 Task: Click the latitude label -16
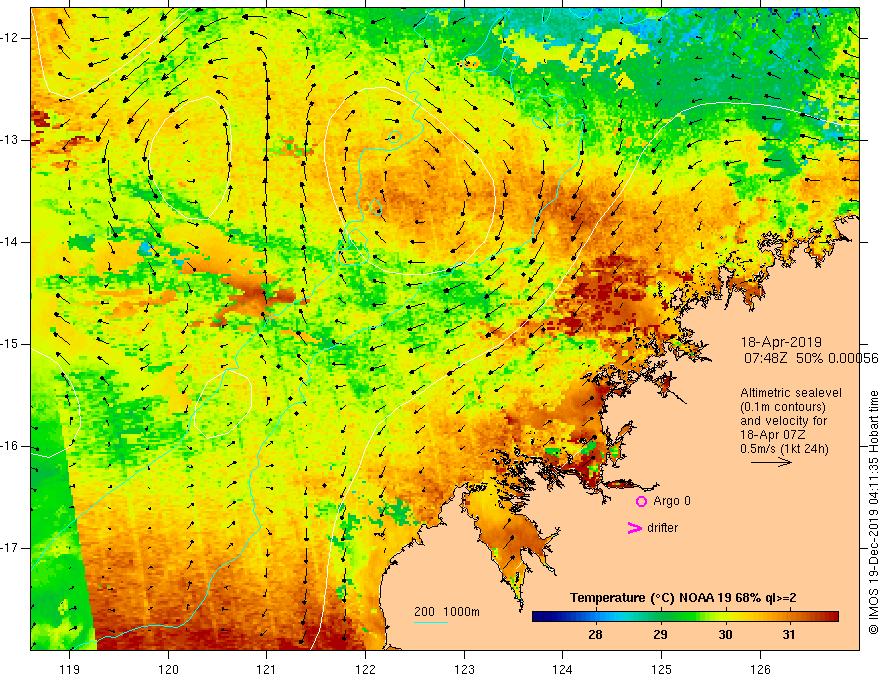10,446
